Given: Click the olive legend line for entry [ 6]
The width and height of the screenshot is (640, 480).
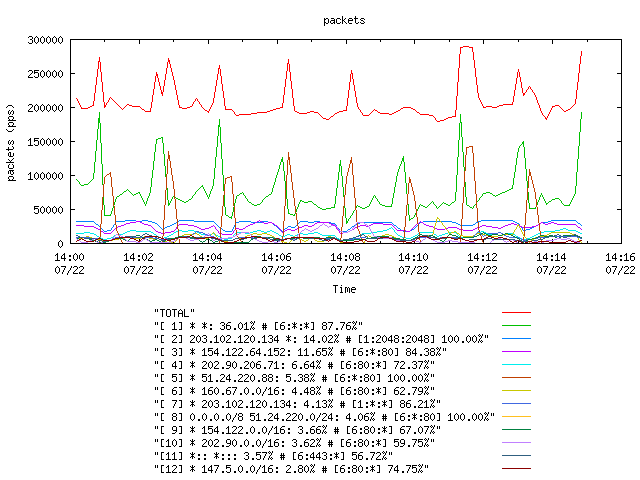Looking at the screenshot, I should 516,391.
